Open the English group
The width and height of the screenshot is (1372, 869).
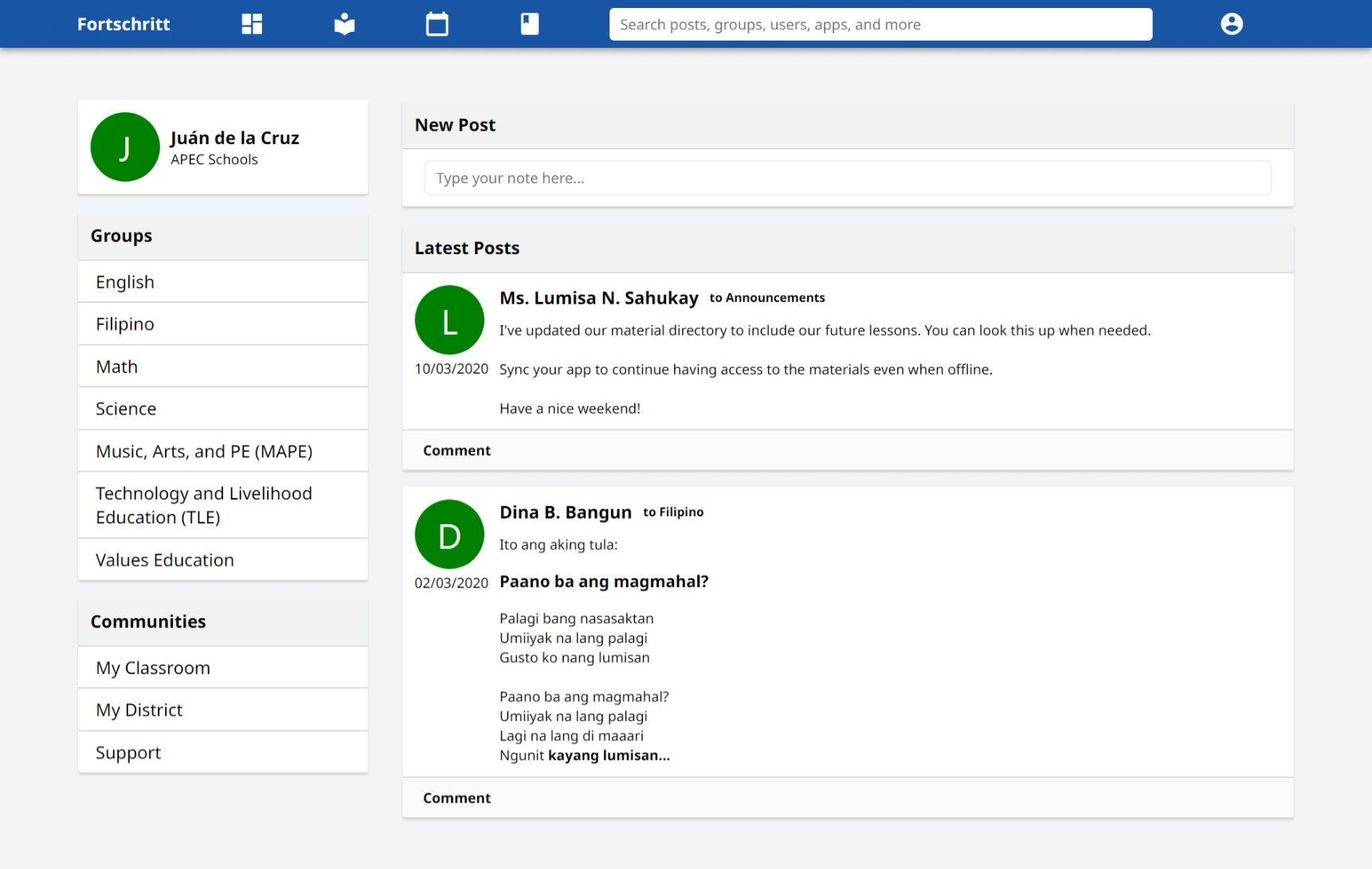pyautogui.click(x=125, y=282)
